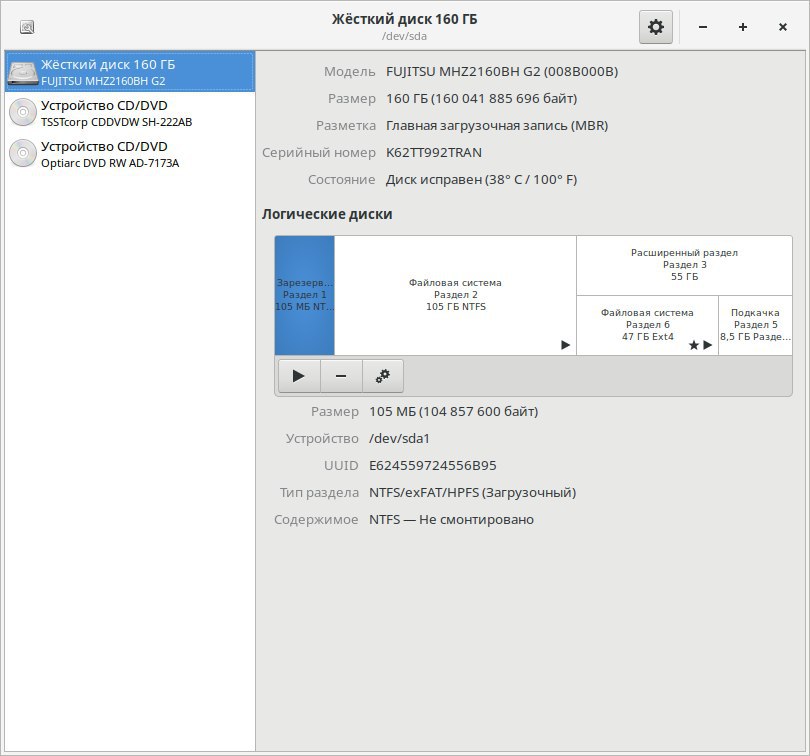Click partition type NTFS/exFAT/HPFS (Загрузочный)
The image size is (810, 756).
click(x=473, y=492)
